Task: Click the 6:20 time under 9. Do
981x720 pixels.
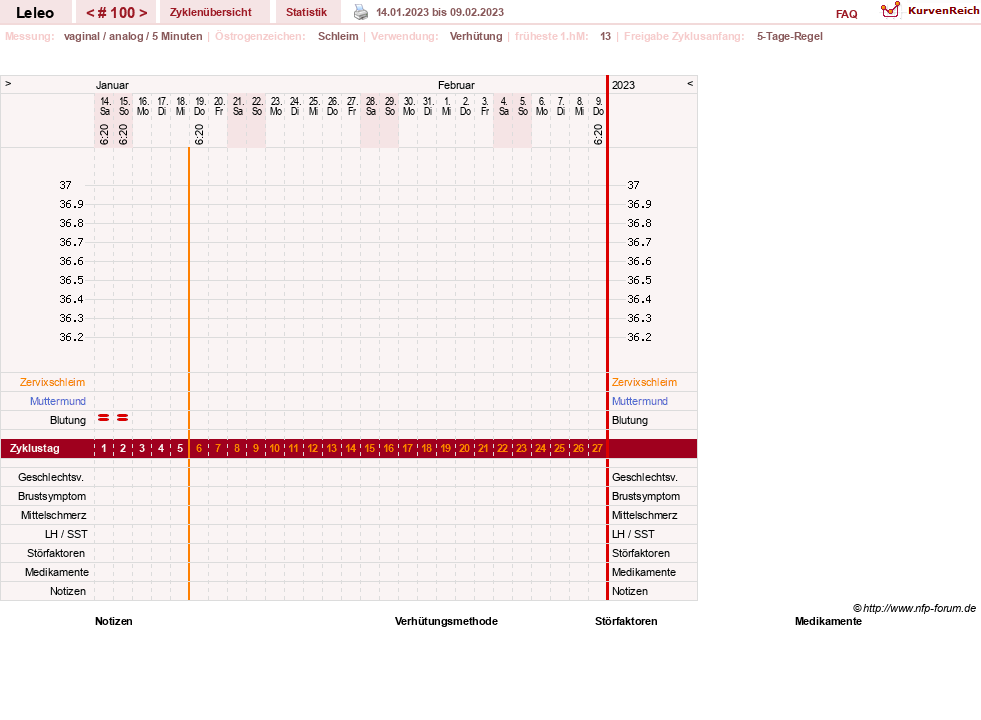Action: tap(598, 134)
